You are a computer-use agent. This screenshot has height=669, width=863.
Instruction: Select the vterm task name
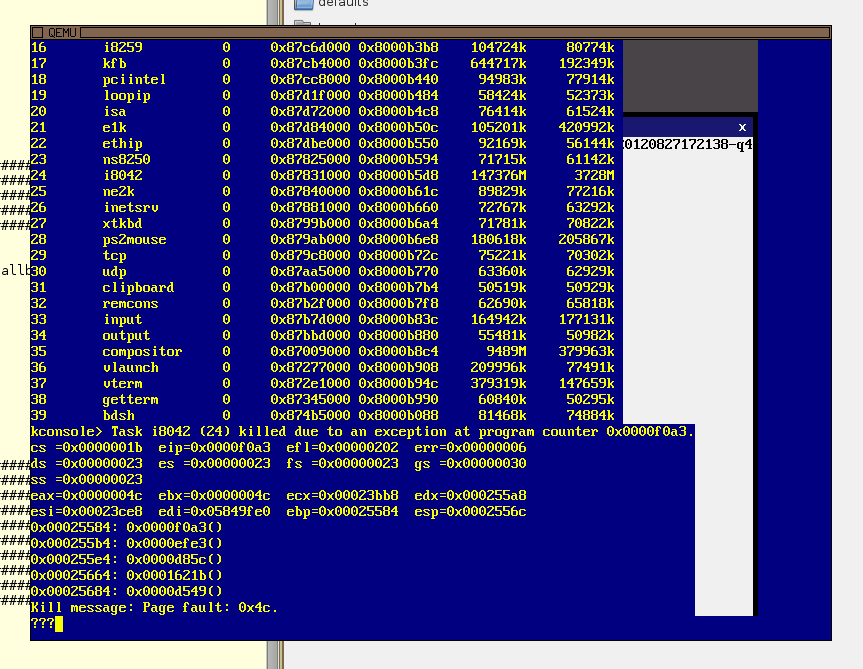pos(123,383)
